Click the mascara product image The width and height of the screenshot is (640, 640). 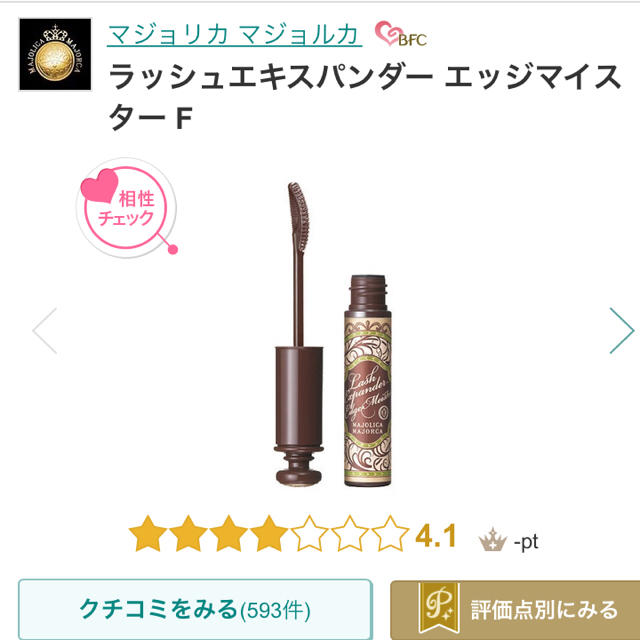[x=333, y=335]
